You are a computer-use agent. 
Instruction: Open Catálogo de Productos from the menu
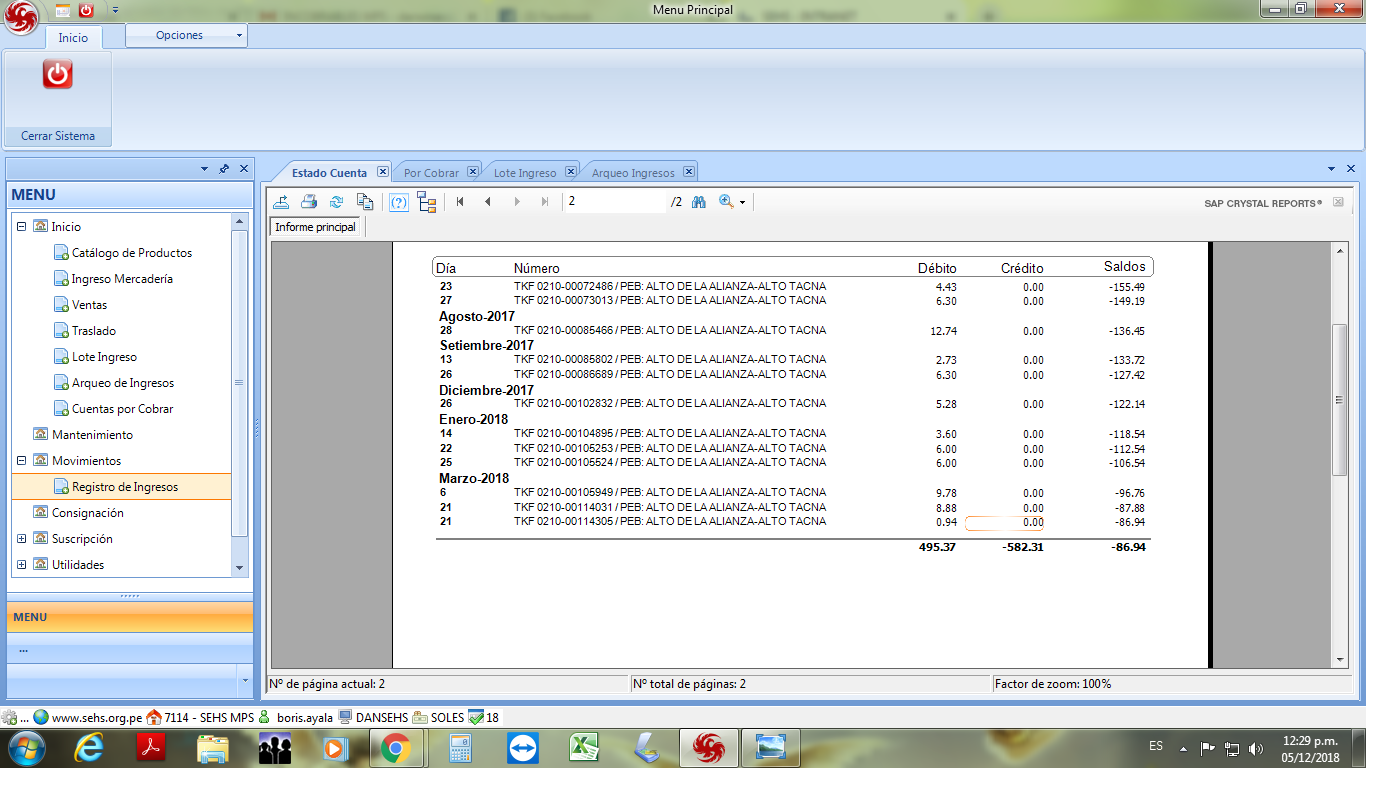point(131,253)
